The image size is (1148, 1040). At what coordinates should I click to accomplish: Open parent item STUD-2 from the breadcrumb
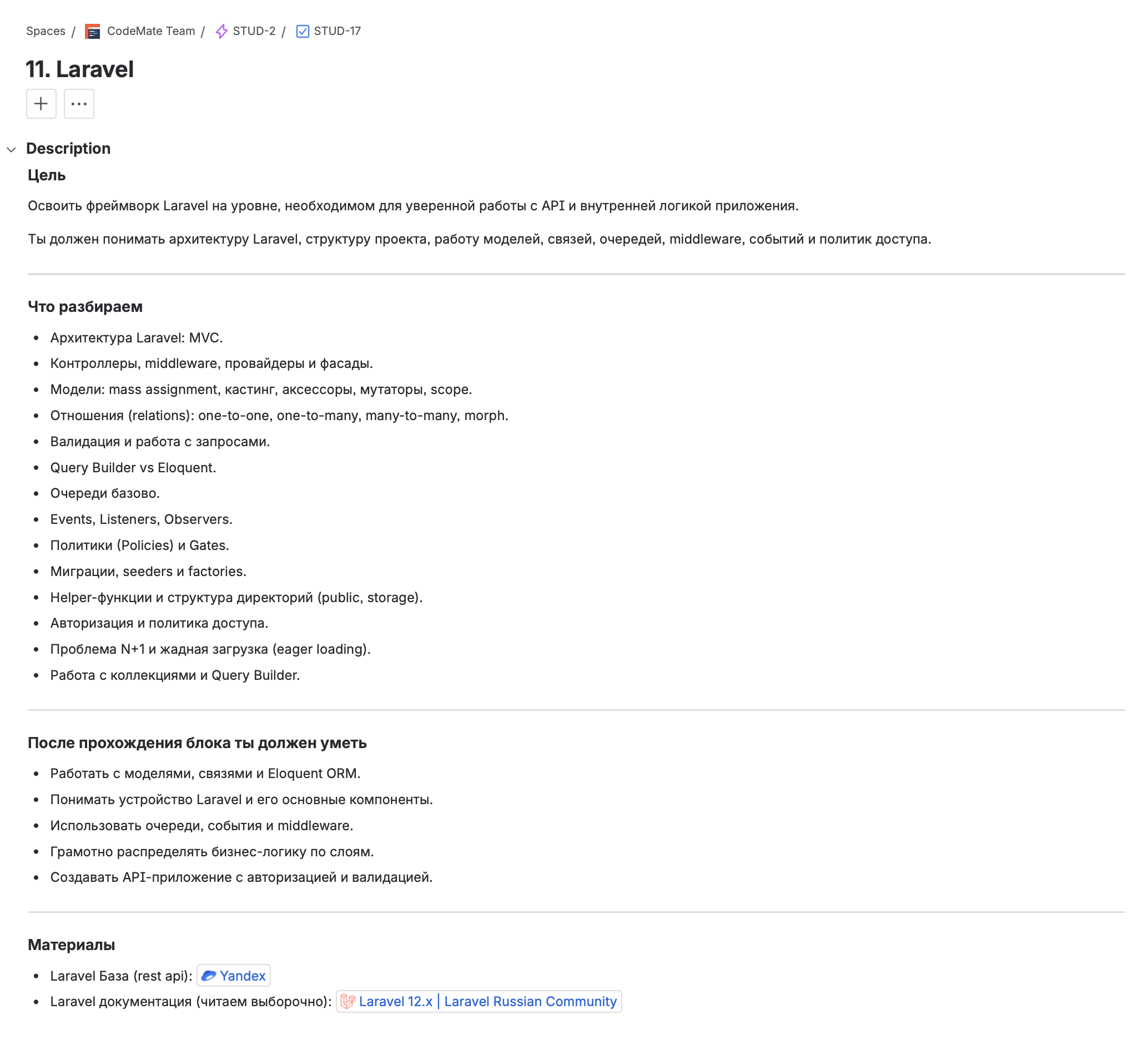pyautogui.click(x=254, y=31)
